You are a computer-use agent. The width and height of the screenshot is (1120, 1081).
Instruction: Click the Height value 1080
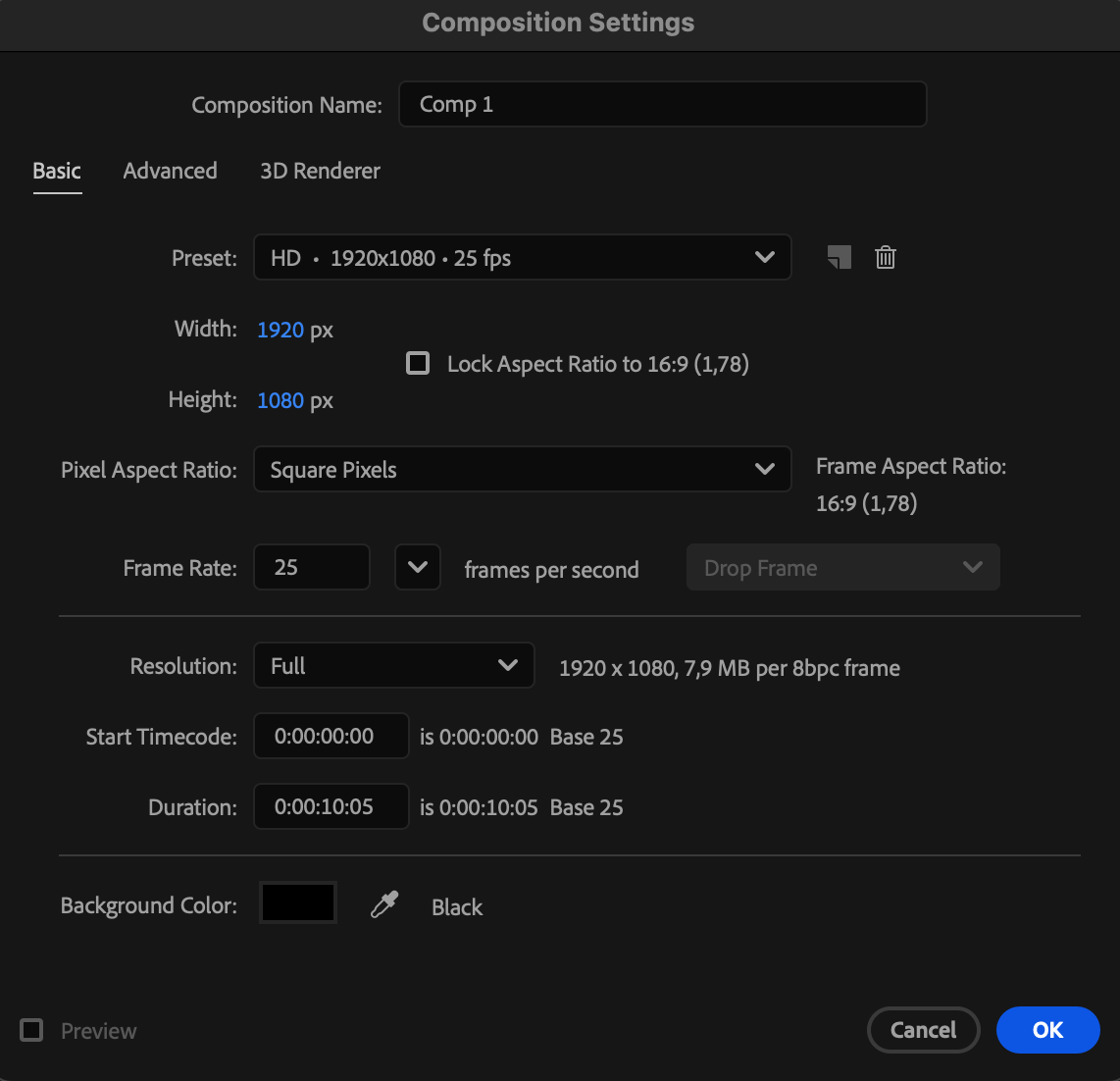click(x=280, y=400)
